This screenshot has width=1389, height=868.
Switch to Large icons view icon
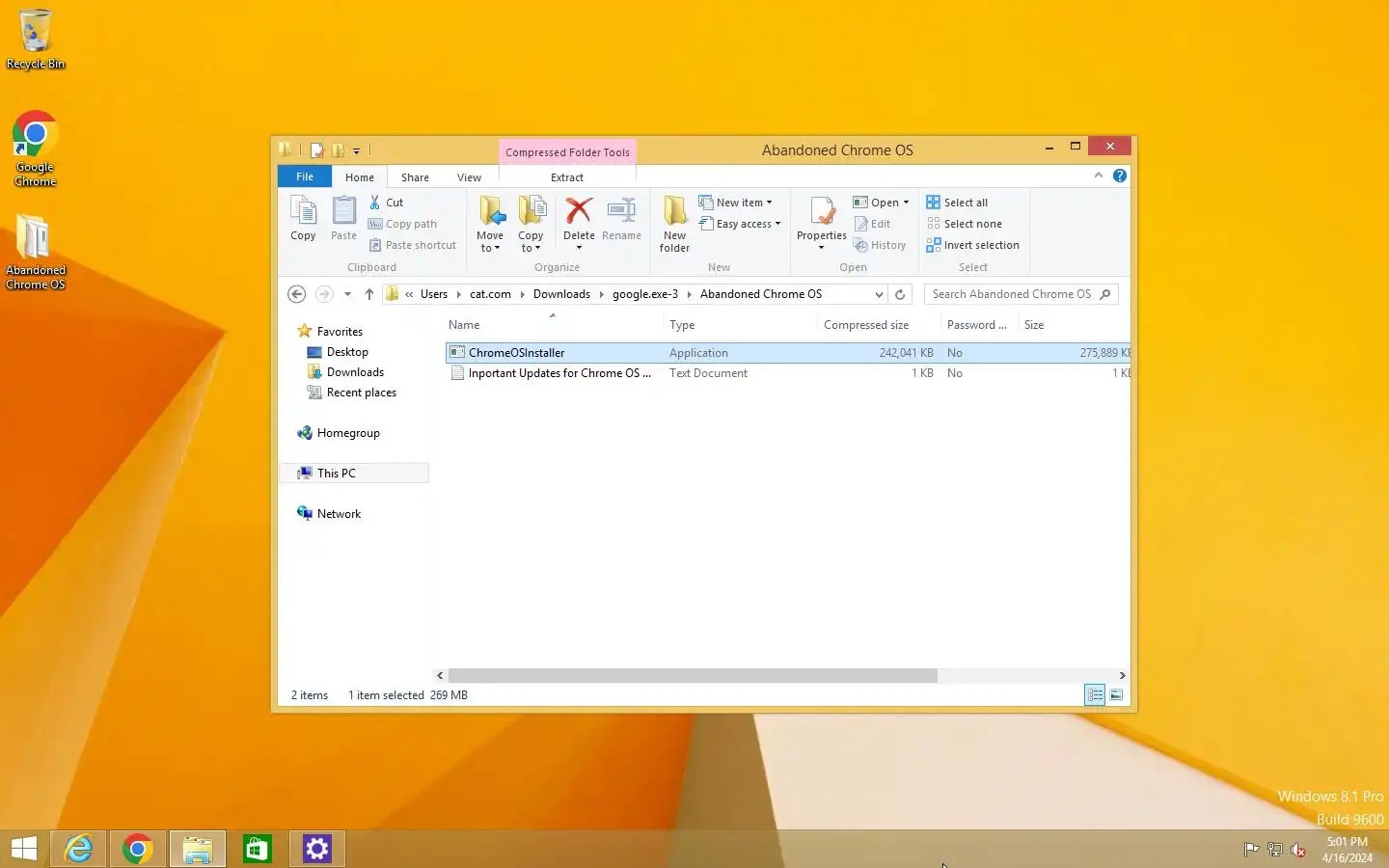[1116, 694]
